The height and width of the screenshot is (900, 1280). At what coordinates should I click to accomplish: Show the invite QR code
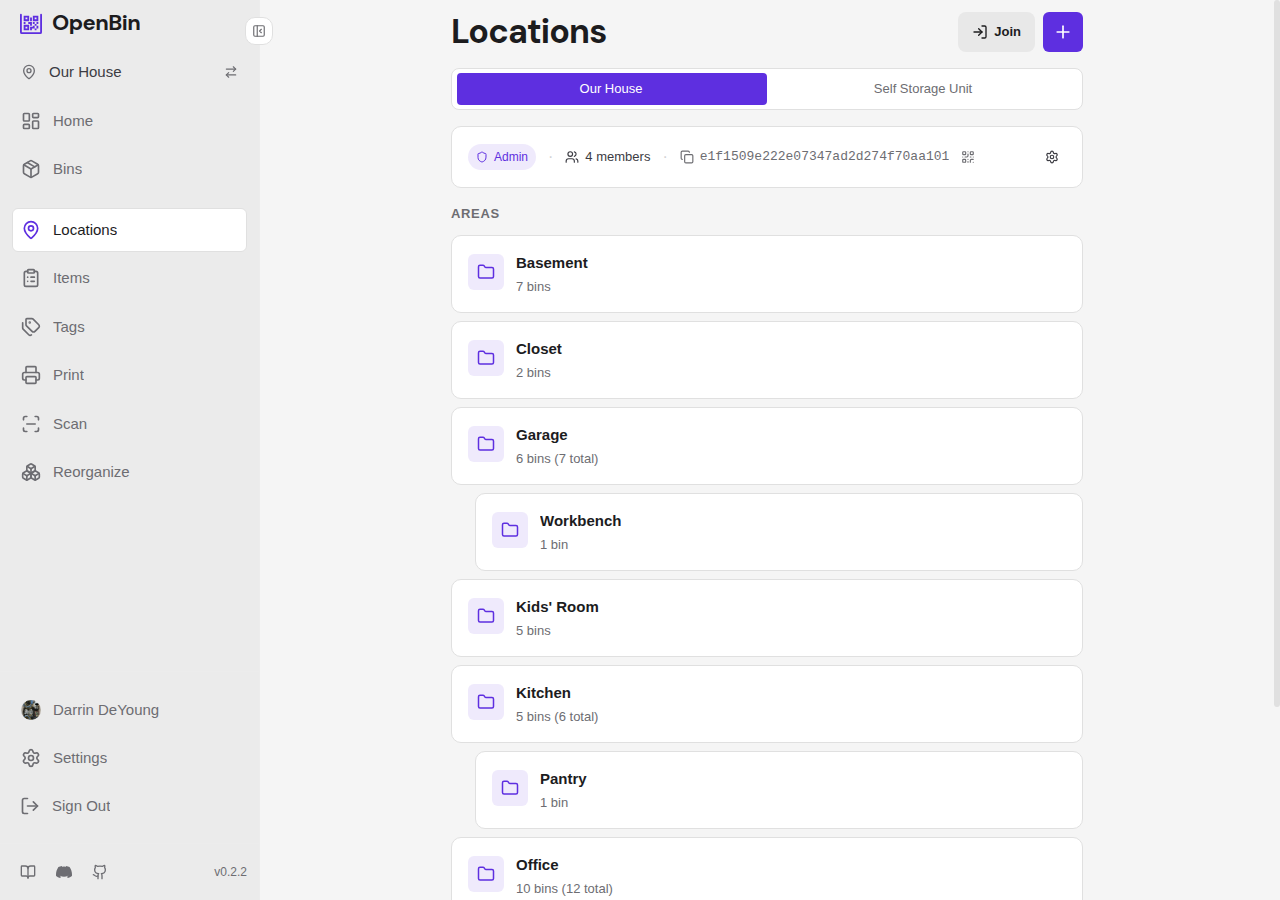pos(967,157)
